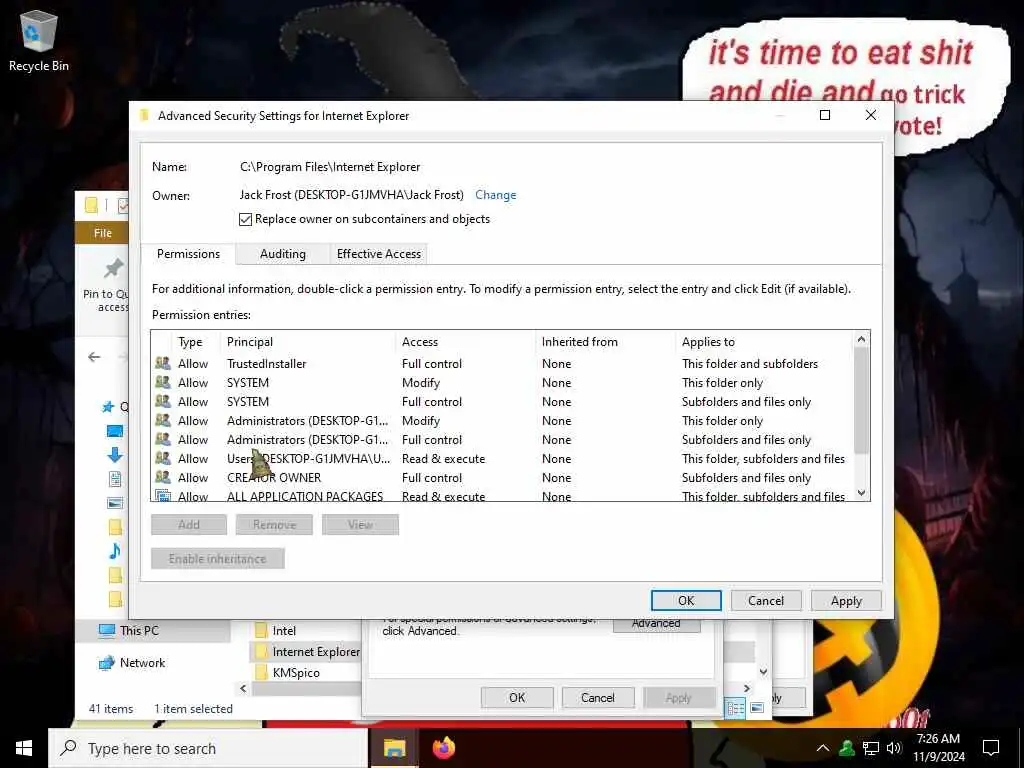This screenshot has height=768, width=1024.
Task: Open the Windows Start menu
Action: (24, 748)
